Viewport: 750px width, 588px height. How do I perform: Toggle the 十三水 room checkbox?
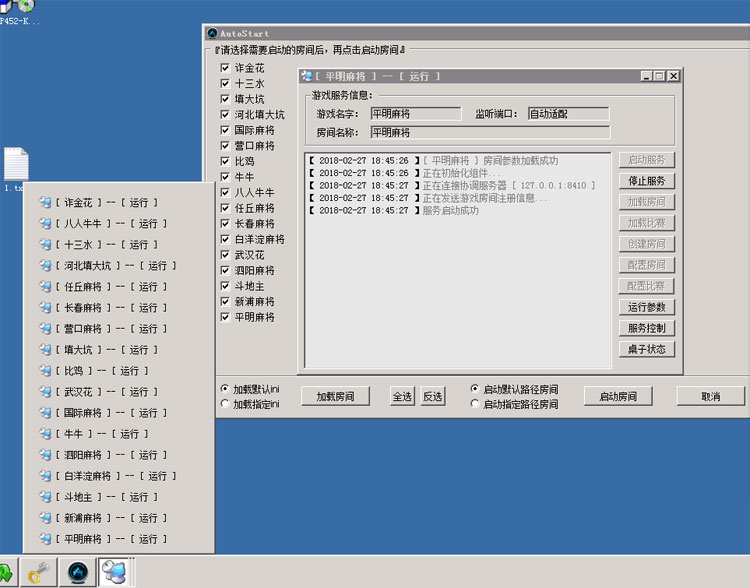click(225, 84)
